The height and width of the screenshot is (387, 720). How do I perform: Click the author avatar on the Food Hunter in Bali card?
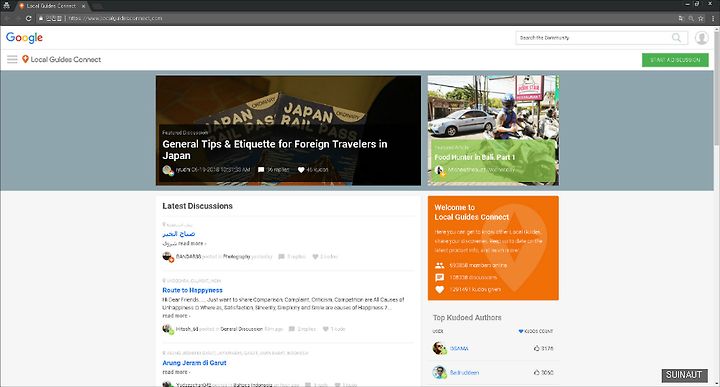tap(439, 170)
